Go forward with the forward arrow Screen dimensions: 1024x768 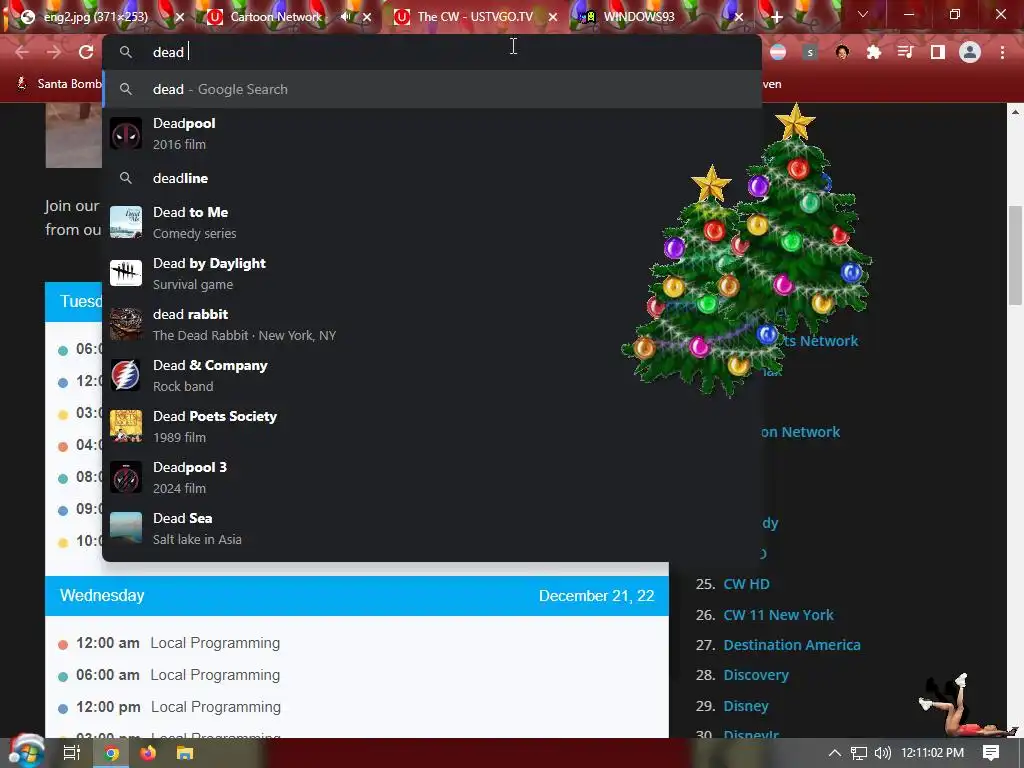coord(54,52)
